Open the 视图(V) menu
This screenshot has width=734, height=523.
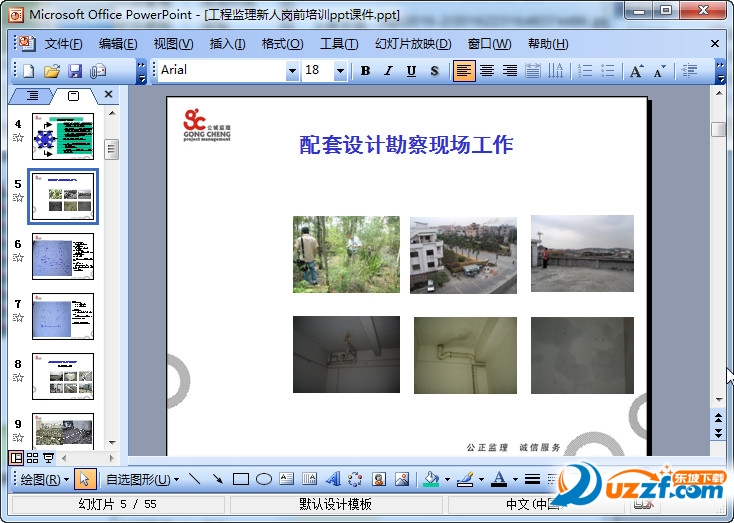point(173,44)
